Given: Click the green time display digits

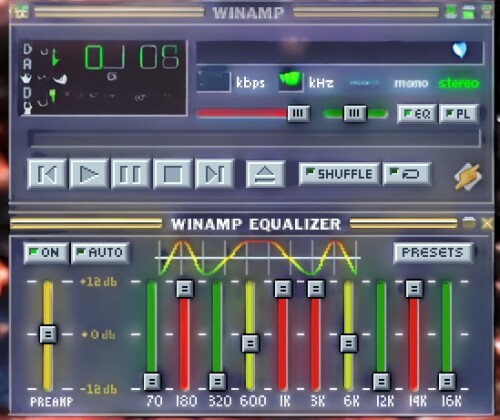Looking at the screenshot, I should click(132, 57).
